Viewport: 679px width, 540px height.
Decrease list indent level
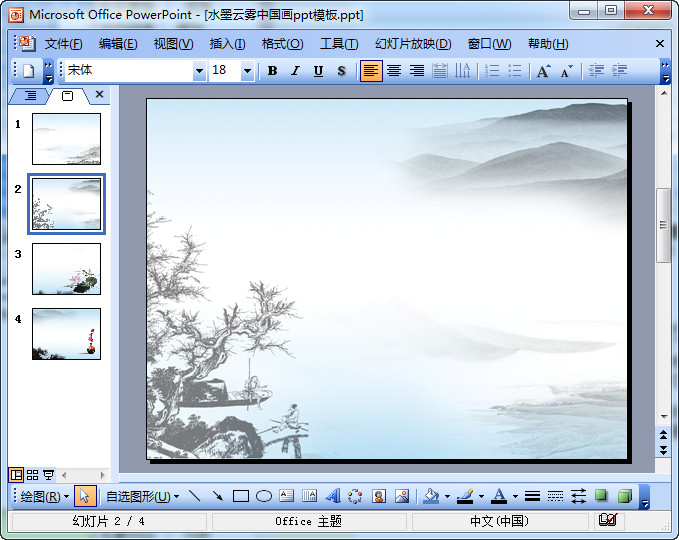click(x=596, y=71)
